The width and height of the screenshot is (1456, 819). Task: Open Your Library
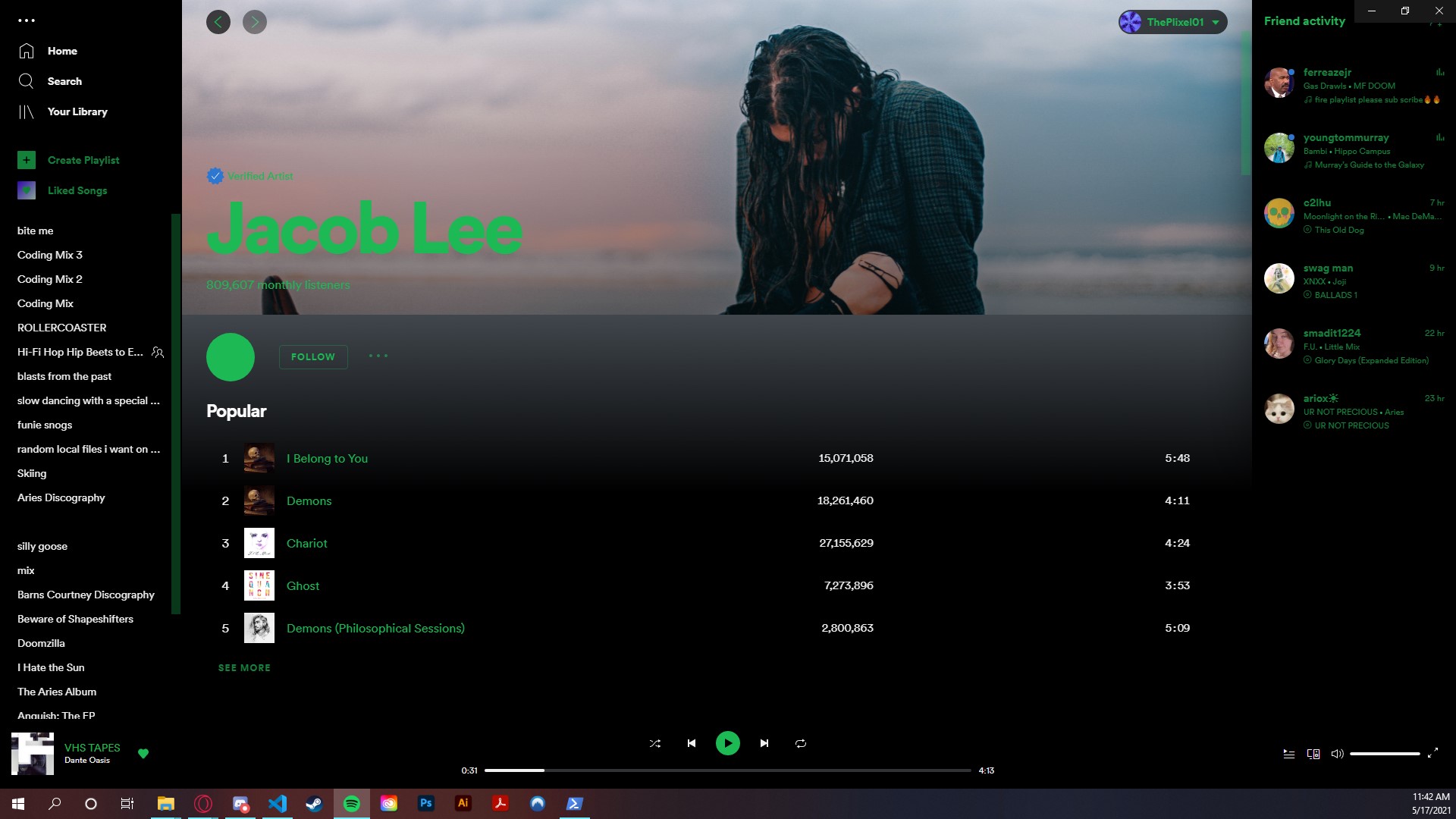tap(78, 111)
